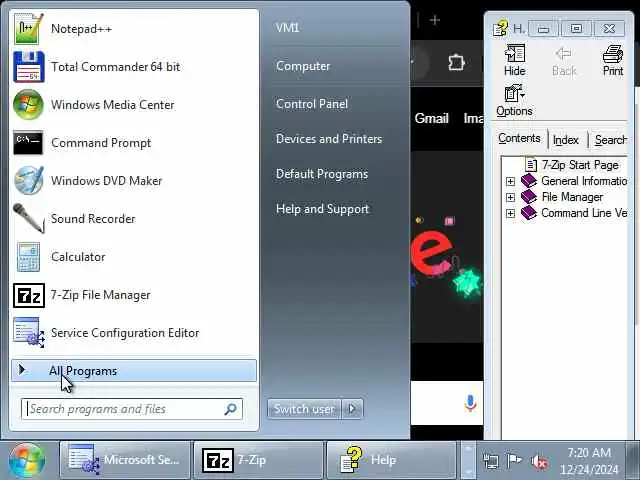Click the voice search microphone icon
This screenshot has height=480, width=640.
(x=470, y=403)
